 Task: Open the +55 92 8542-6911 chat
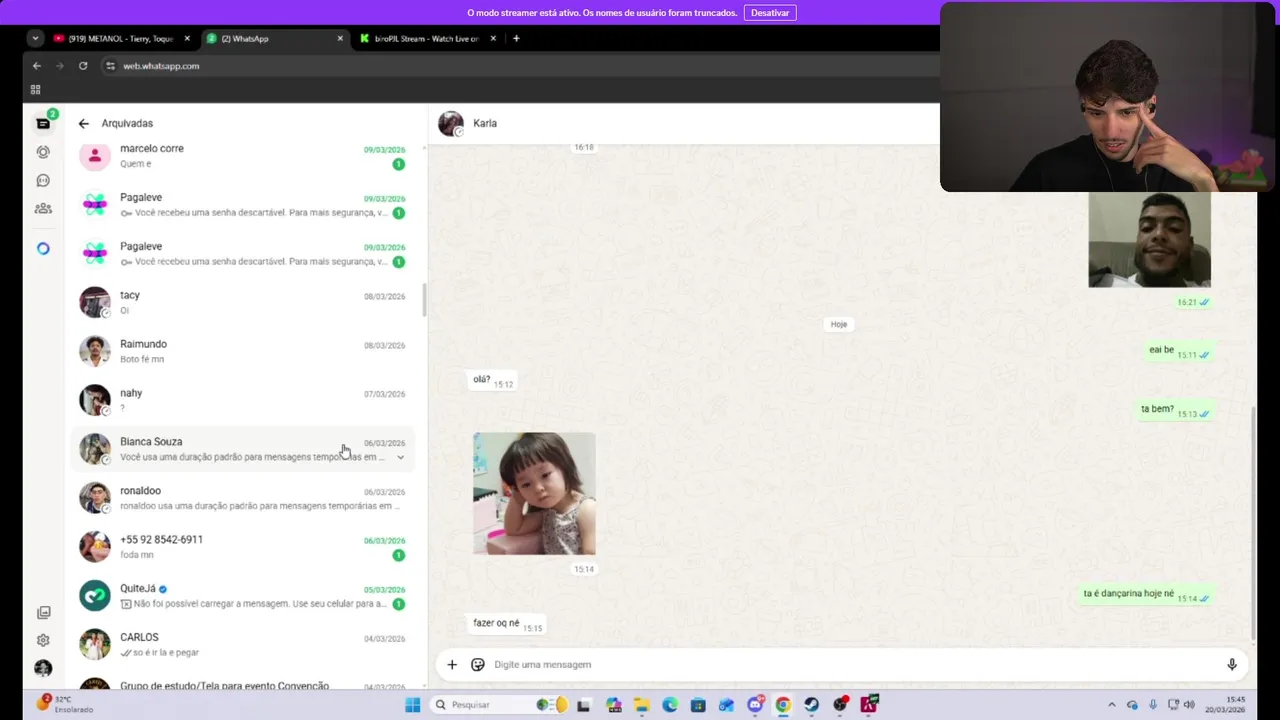pos(242,547)
